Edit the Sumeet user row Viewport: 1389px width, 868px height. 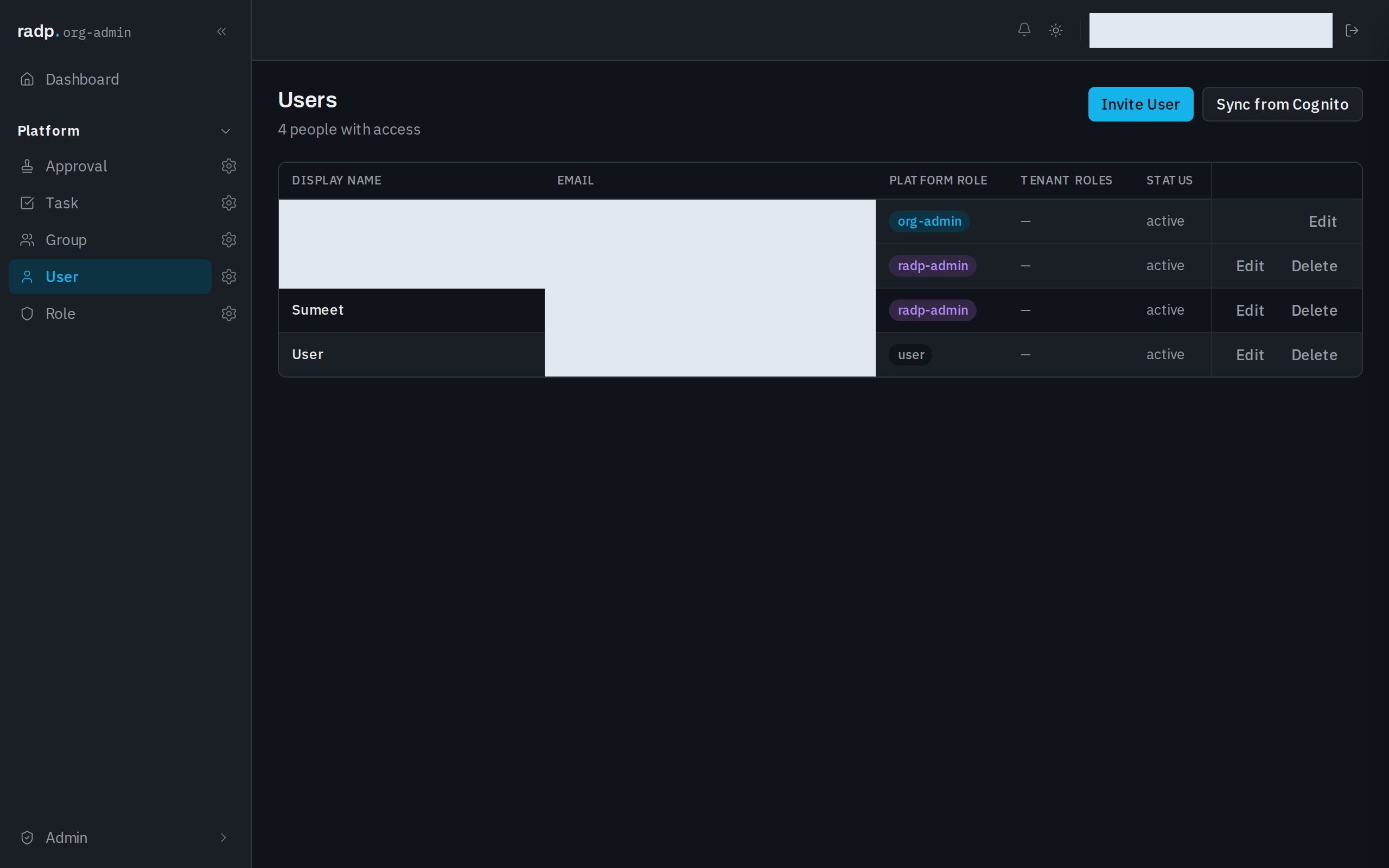tap(1250, 310)
